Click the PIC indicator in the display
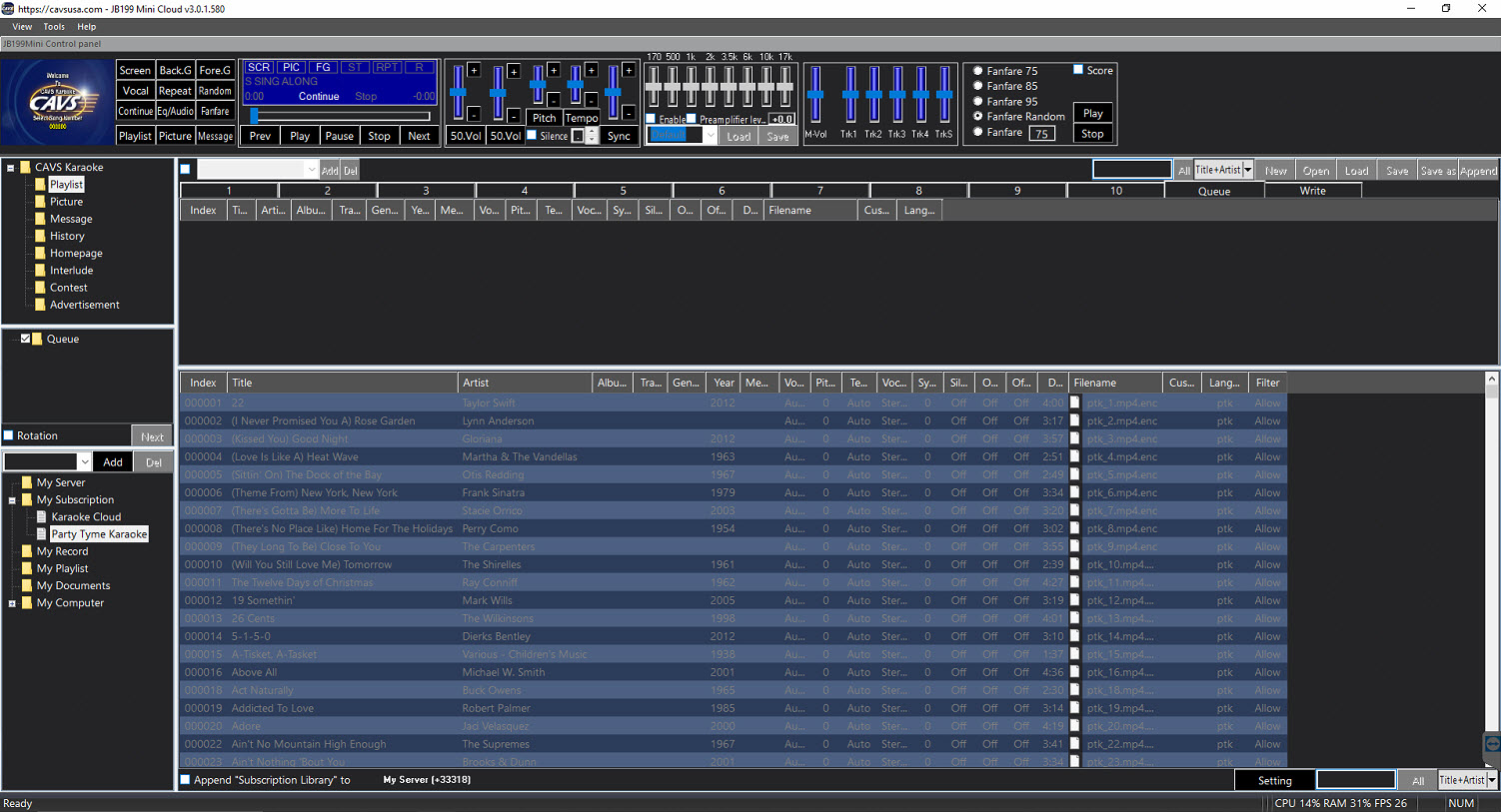 (291, 67)
